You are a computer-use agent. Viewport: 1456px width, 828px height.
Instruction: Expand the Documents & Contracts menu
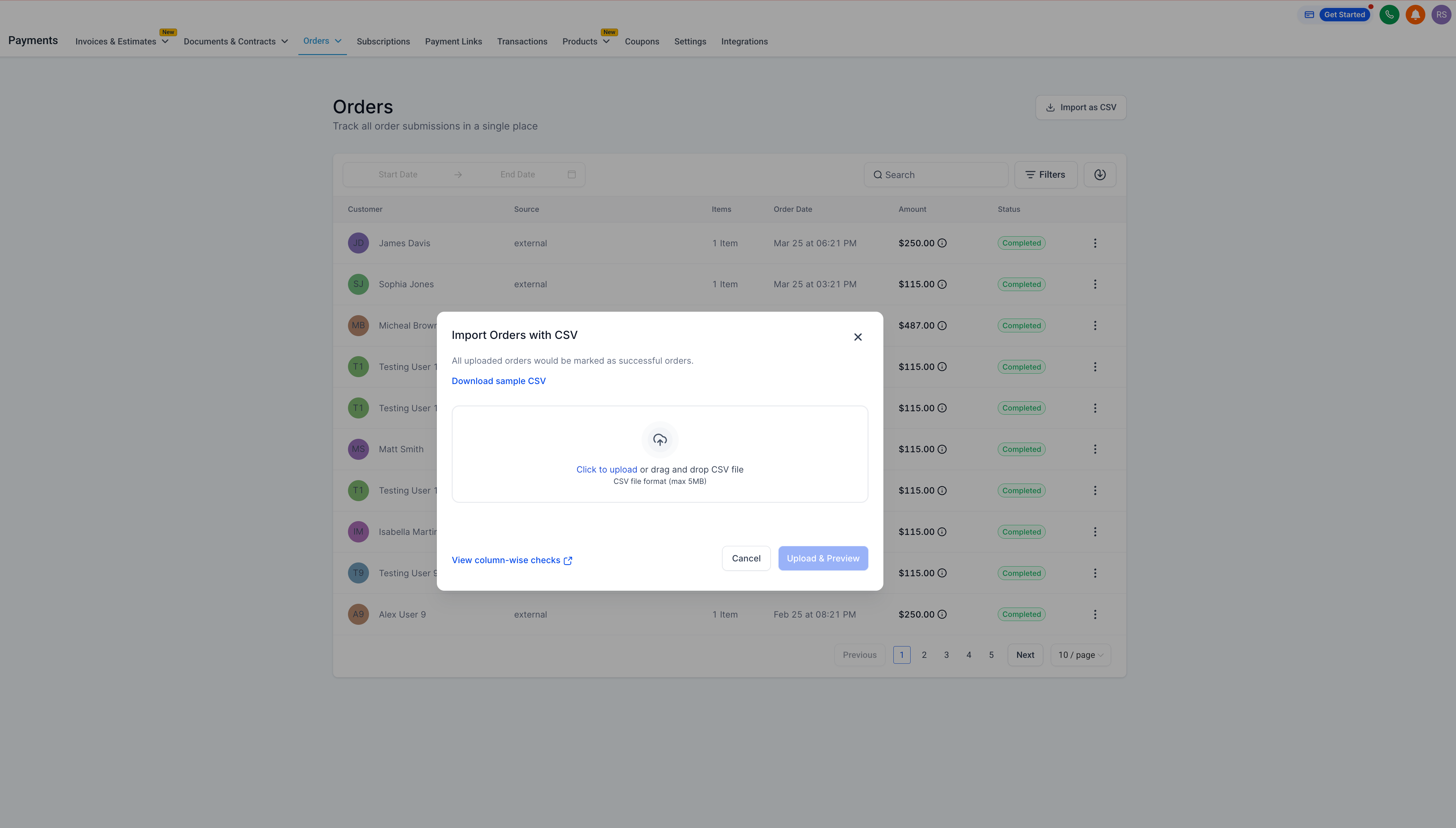pyautogui.click(x=235, y=42)
